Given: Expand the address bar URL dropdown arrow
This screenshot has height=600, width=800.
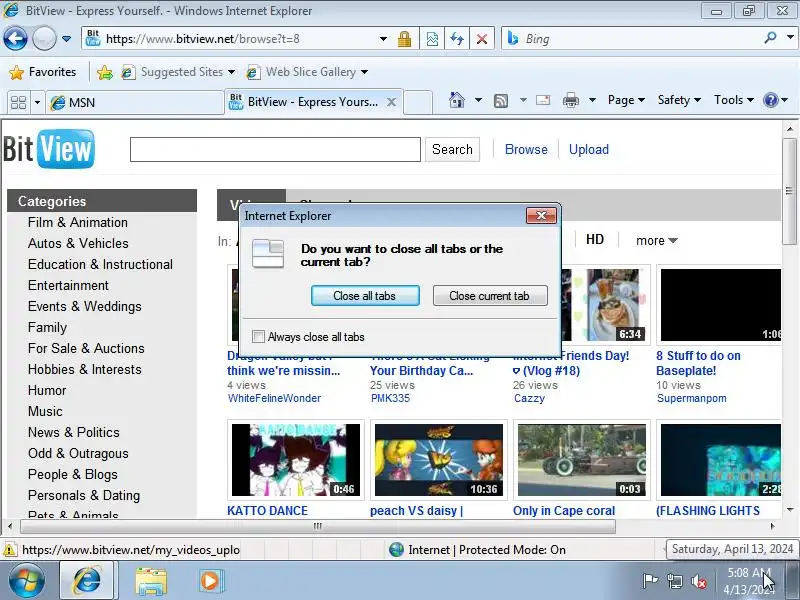Looking at the screenshot, I should click(x=383, y=39).
